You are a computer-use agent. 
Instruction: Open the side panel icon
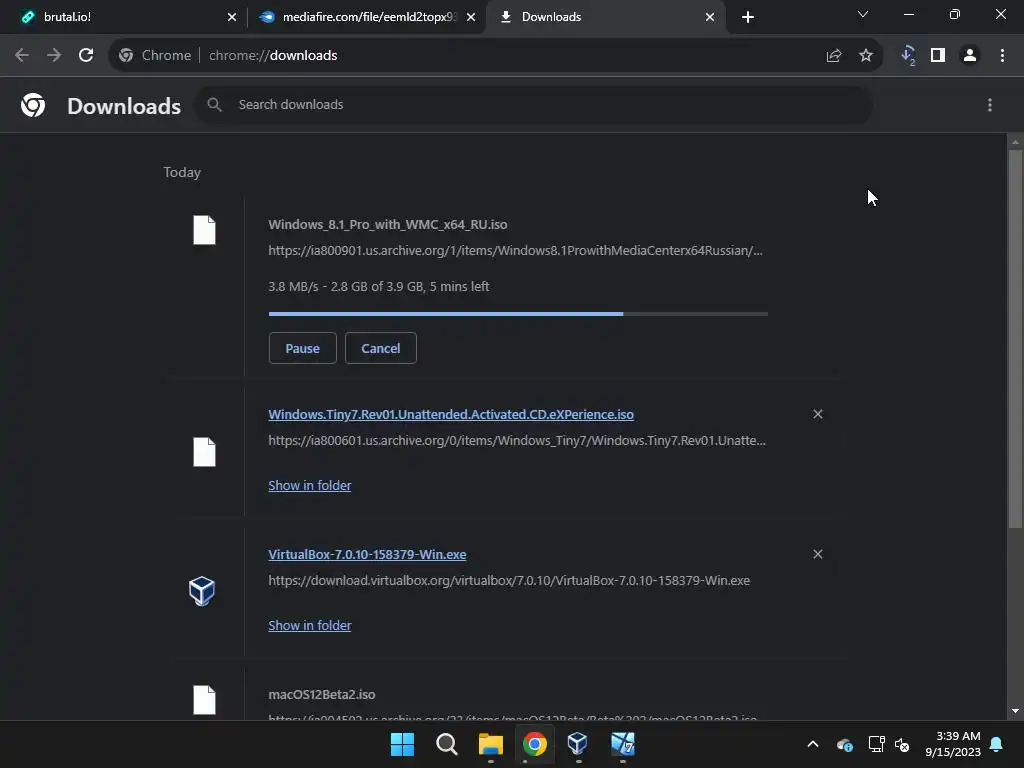938,56
